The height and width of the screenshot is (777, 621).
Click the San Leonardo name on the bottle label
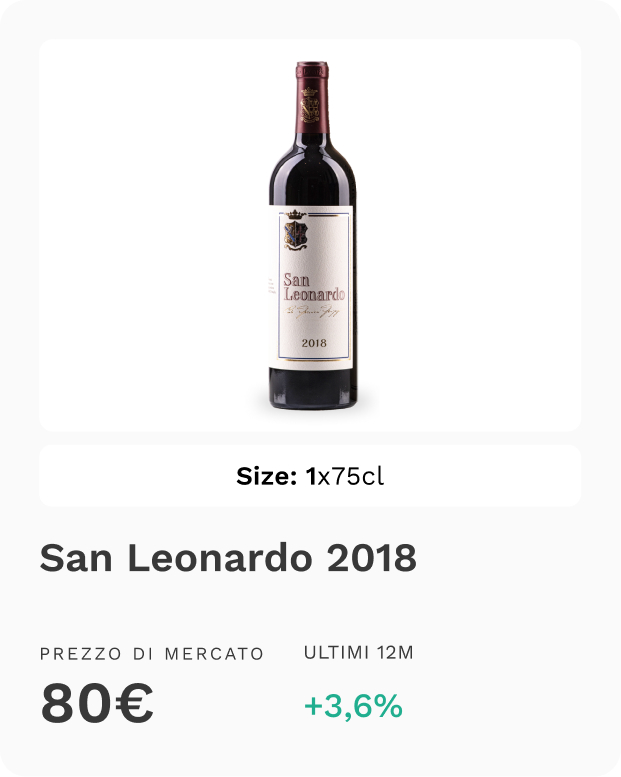tap(313, 287)
